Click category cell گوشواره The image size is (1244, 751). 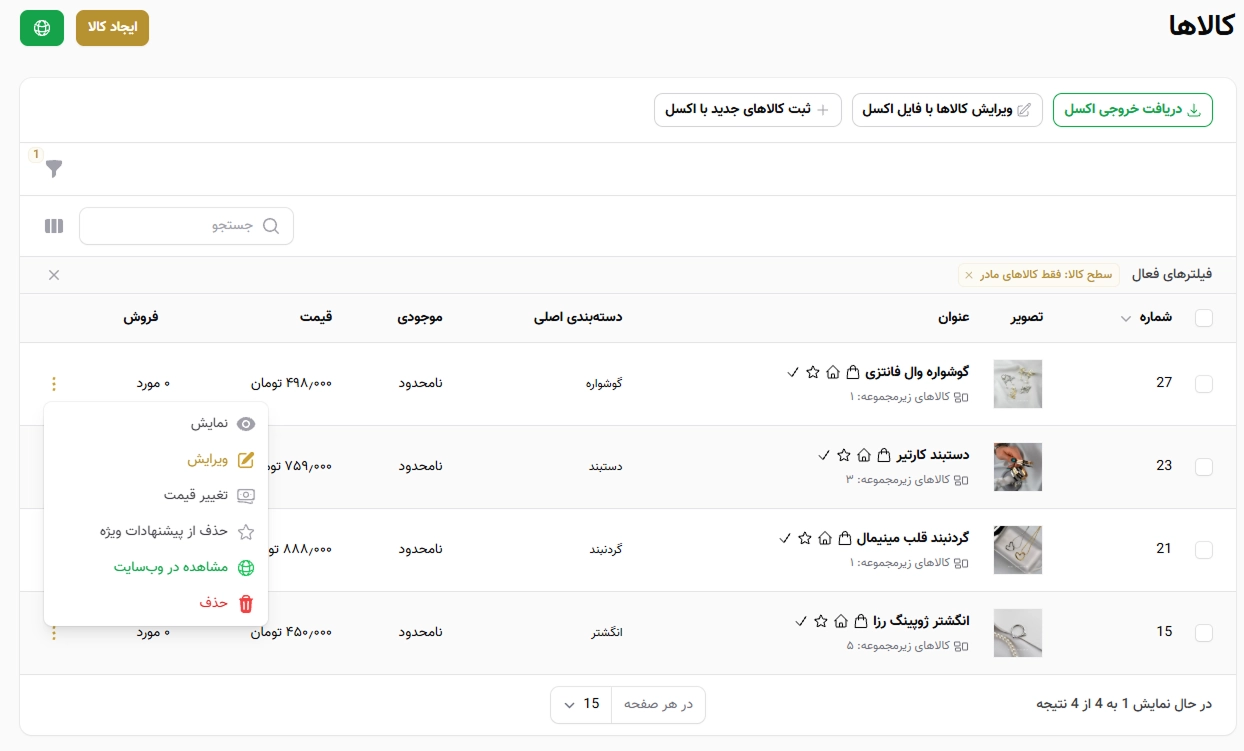(x=603, y=383)
